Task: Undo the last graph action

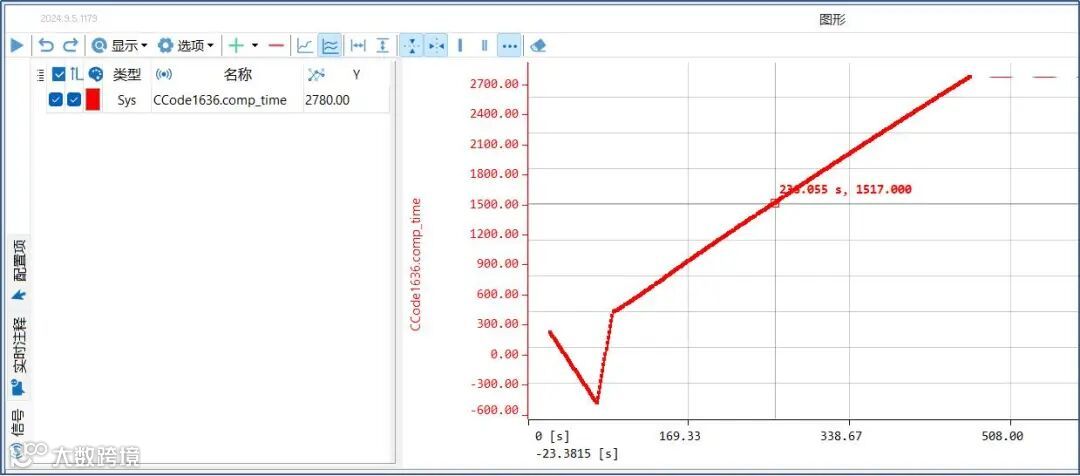Action: click(x=46, y=45)
